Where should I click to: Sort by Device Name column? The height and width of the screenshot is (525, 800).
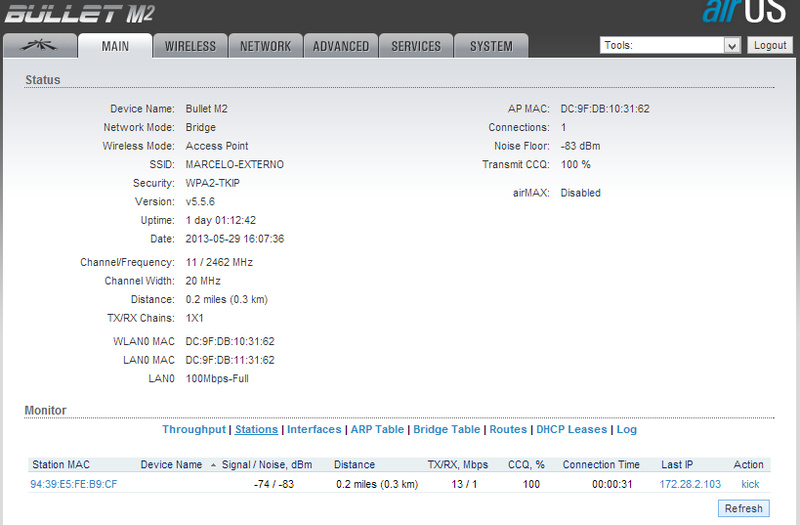coord(171,465)
